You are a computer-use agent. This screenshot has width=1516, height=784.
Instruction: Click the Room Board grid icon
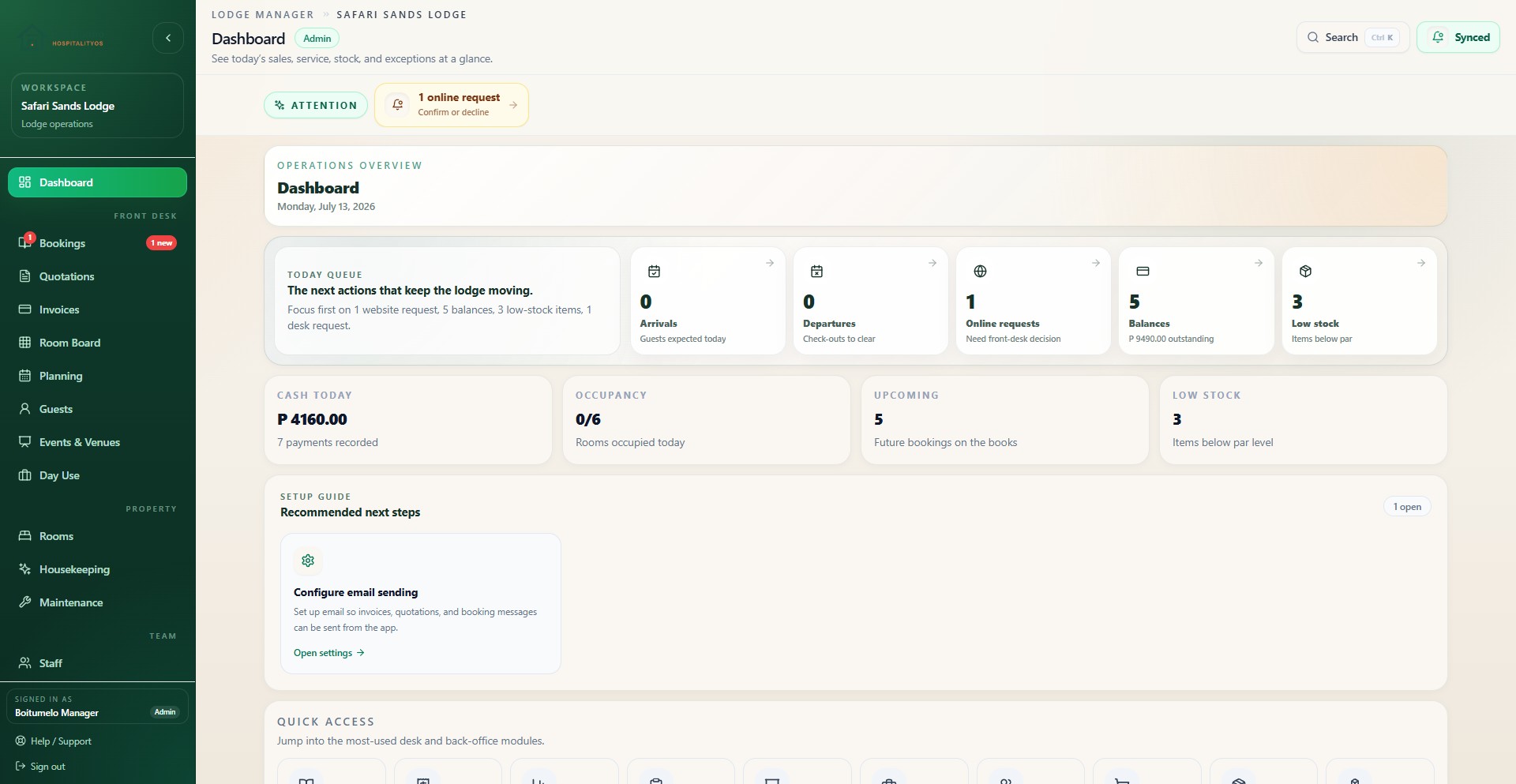pos(24,343)
